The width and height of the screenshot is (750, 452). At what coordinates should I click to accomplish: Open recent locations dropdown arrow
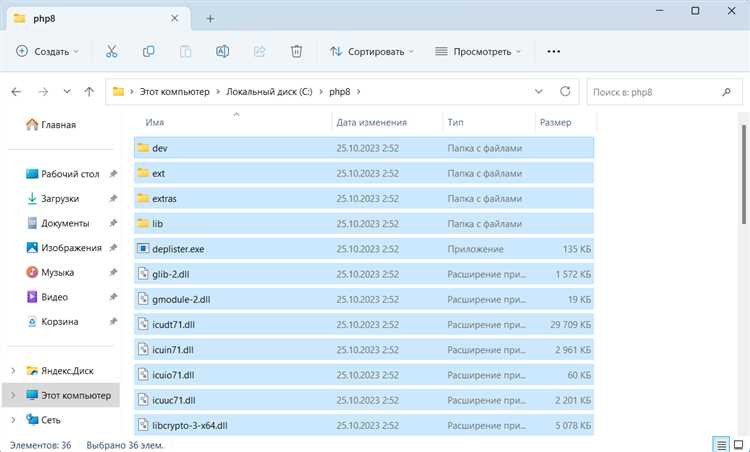[x=67, y=91]
